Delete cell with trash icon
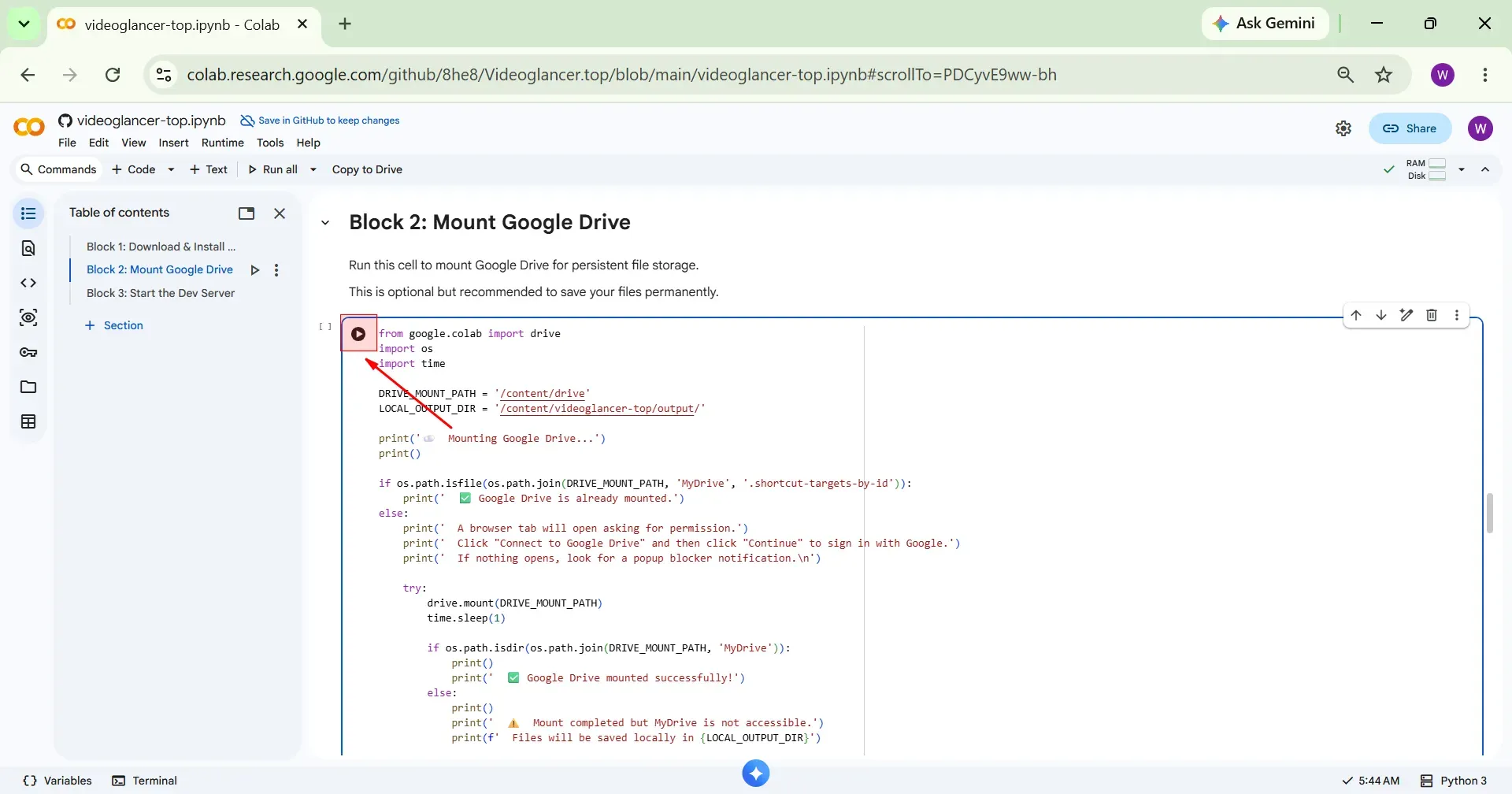The height and width of the screenshot is (794, 1512). point(1432,315)
